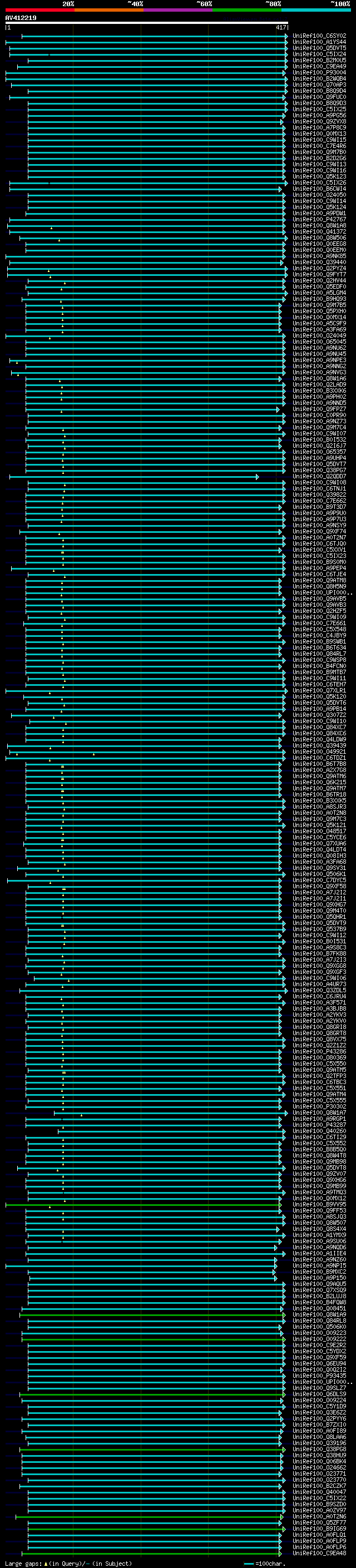The height and width of the screenshot is (1568, 356).
Task: Select the UniRef100_Q4LDW9 label
Action: [x=319, y=740]
